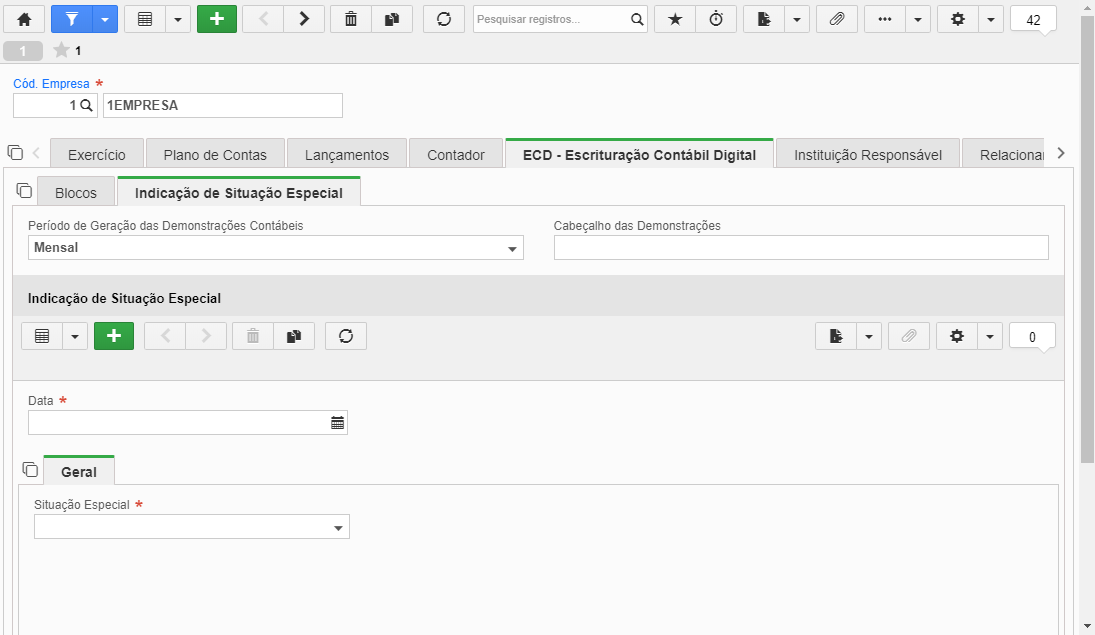
Task: Click the sub-grid export document icon
Action: click(836, 336)
